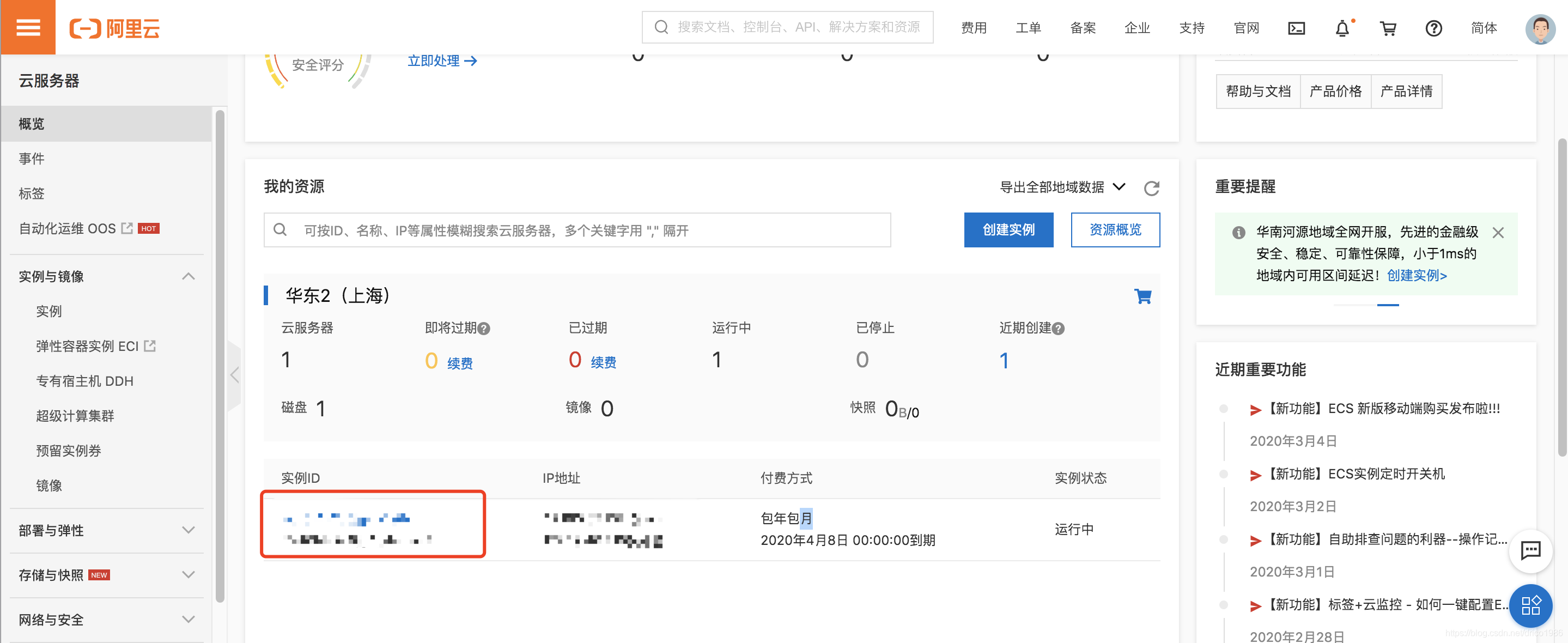The width and height of the screenshot is (1568, 643).
Task: Open news ECS实例定时开关机
Action: tap(1355, 474)
